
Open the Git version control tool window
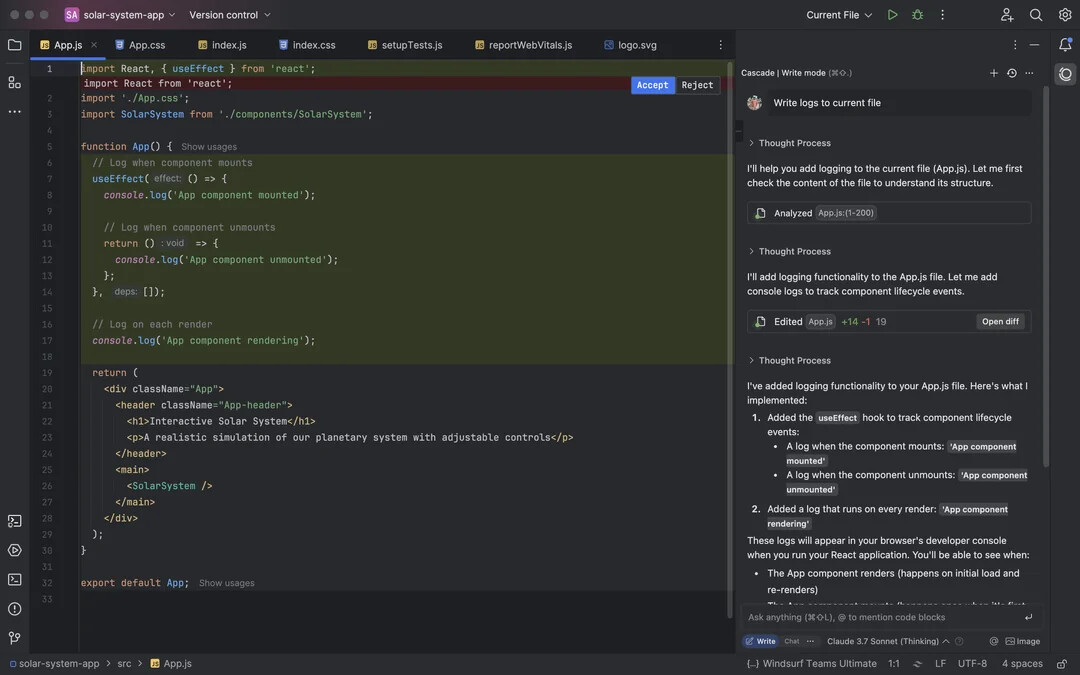click(x=14, y=638)
